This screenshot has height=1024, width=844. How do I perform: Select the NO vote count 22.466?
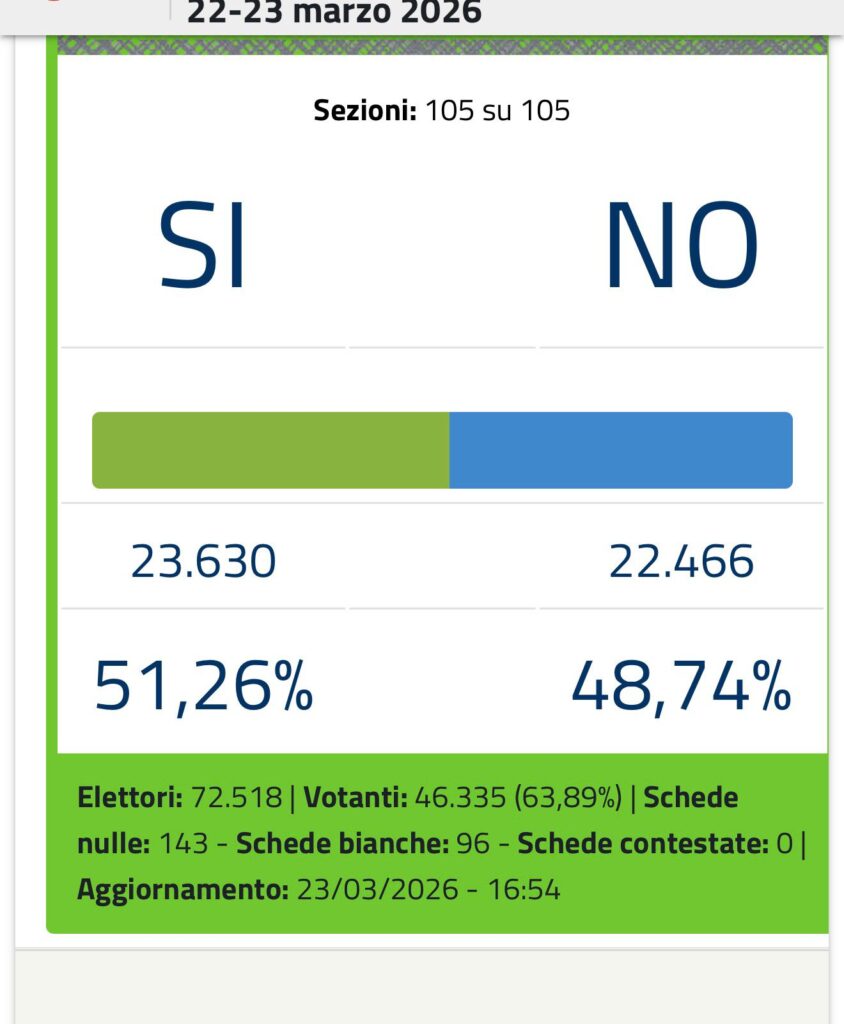[x=681, y=562]
